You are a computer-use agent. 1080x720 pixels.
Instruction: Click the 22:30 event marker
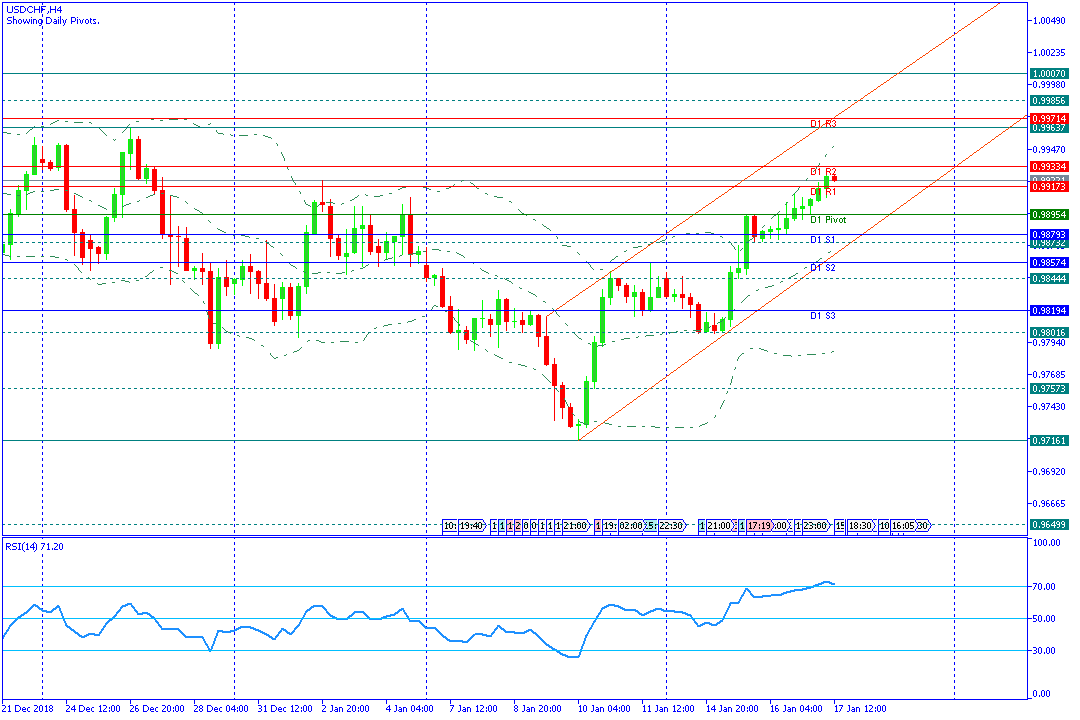pos(670,525)
